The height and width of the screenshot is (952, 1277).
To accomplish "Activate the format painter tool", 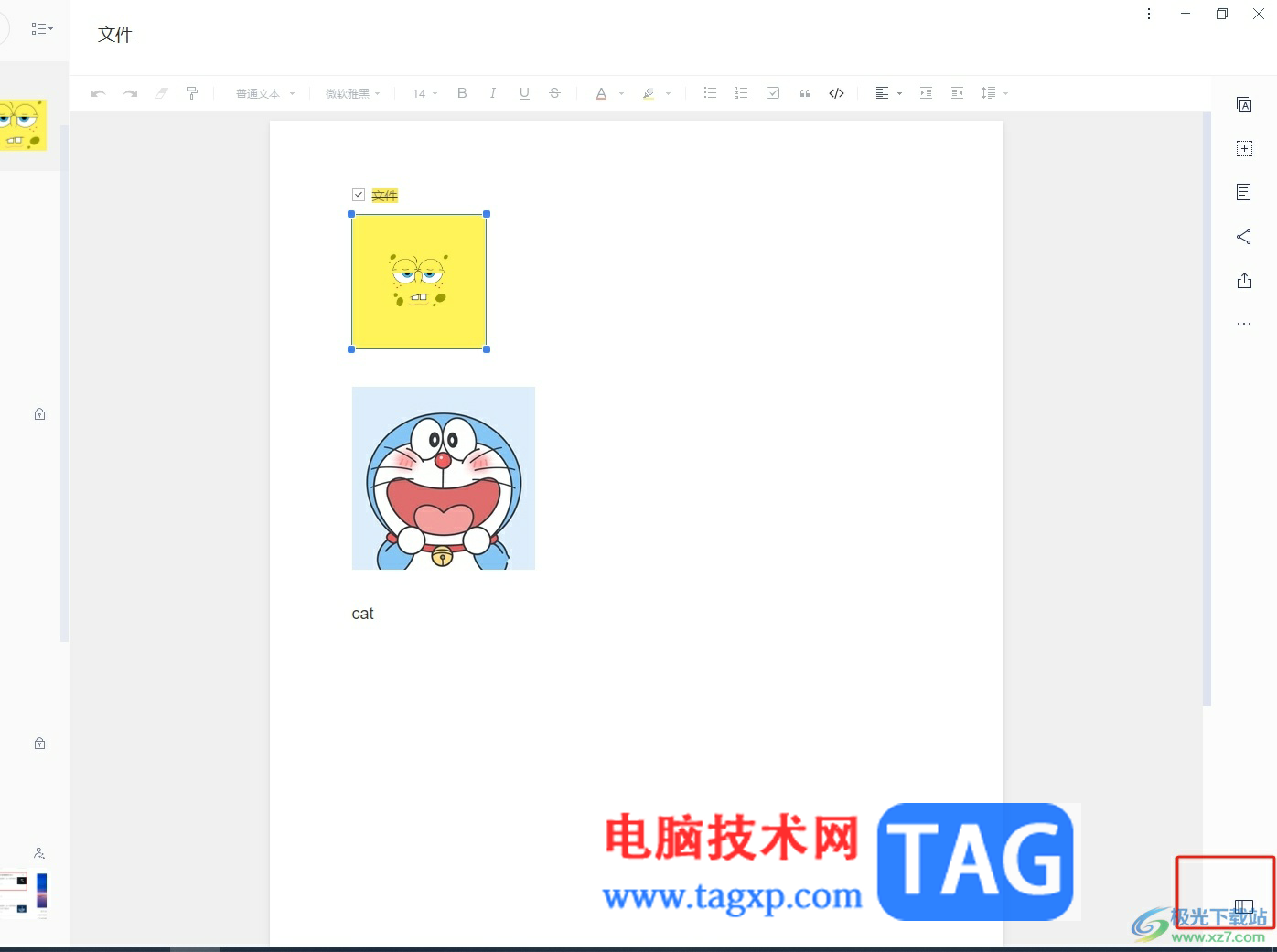I will pos(192,93).
